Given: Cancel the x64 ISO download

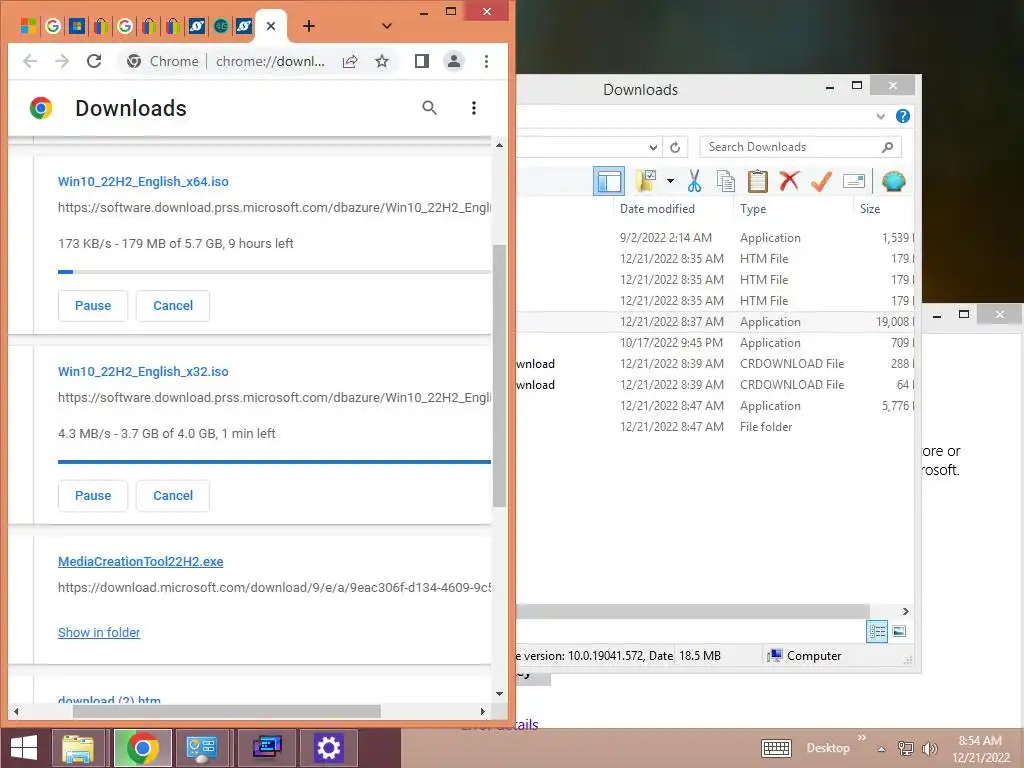Looking at the screenshot, I should coord(173,306).
